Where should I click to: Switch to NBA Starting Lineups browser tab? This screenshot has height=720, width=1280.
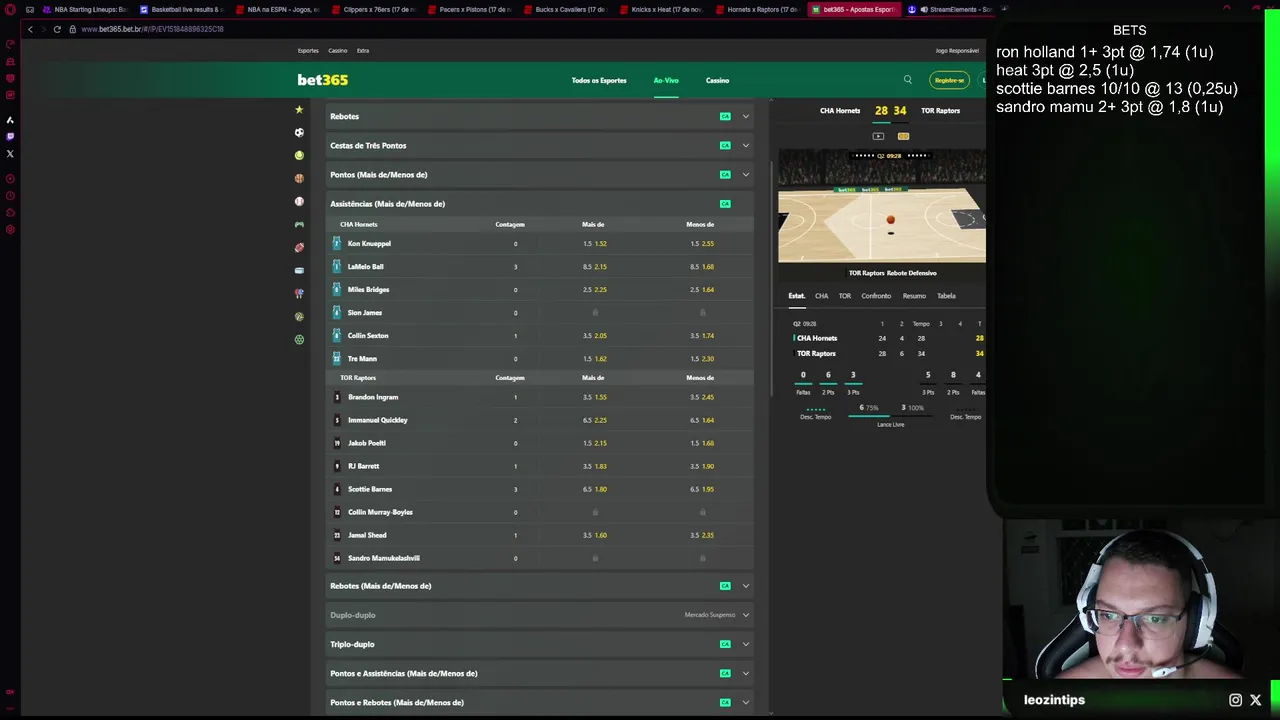point(85,9)
